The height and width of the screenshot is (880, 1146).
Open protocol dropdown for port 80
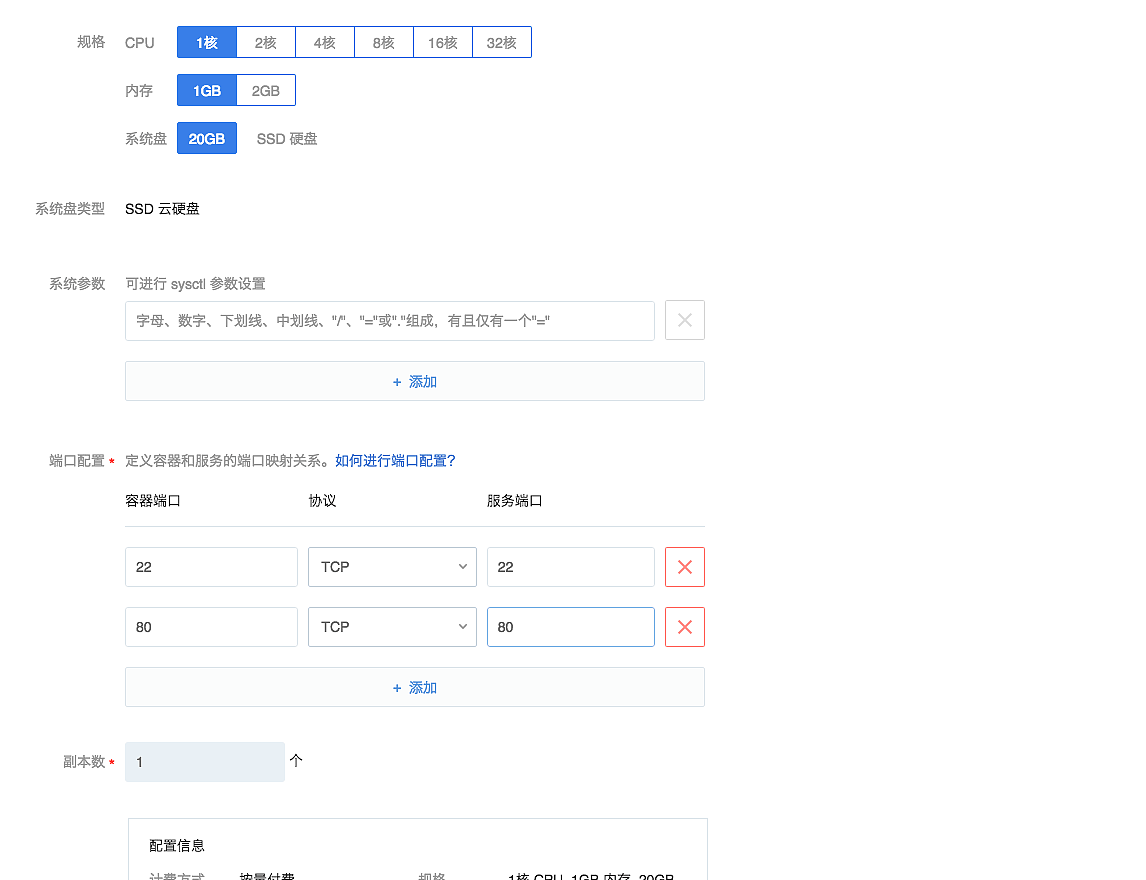(x=392, y=627)
